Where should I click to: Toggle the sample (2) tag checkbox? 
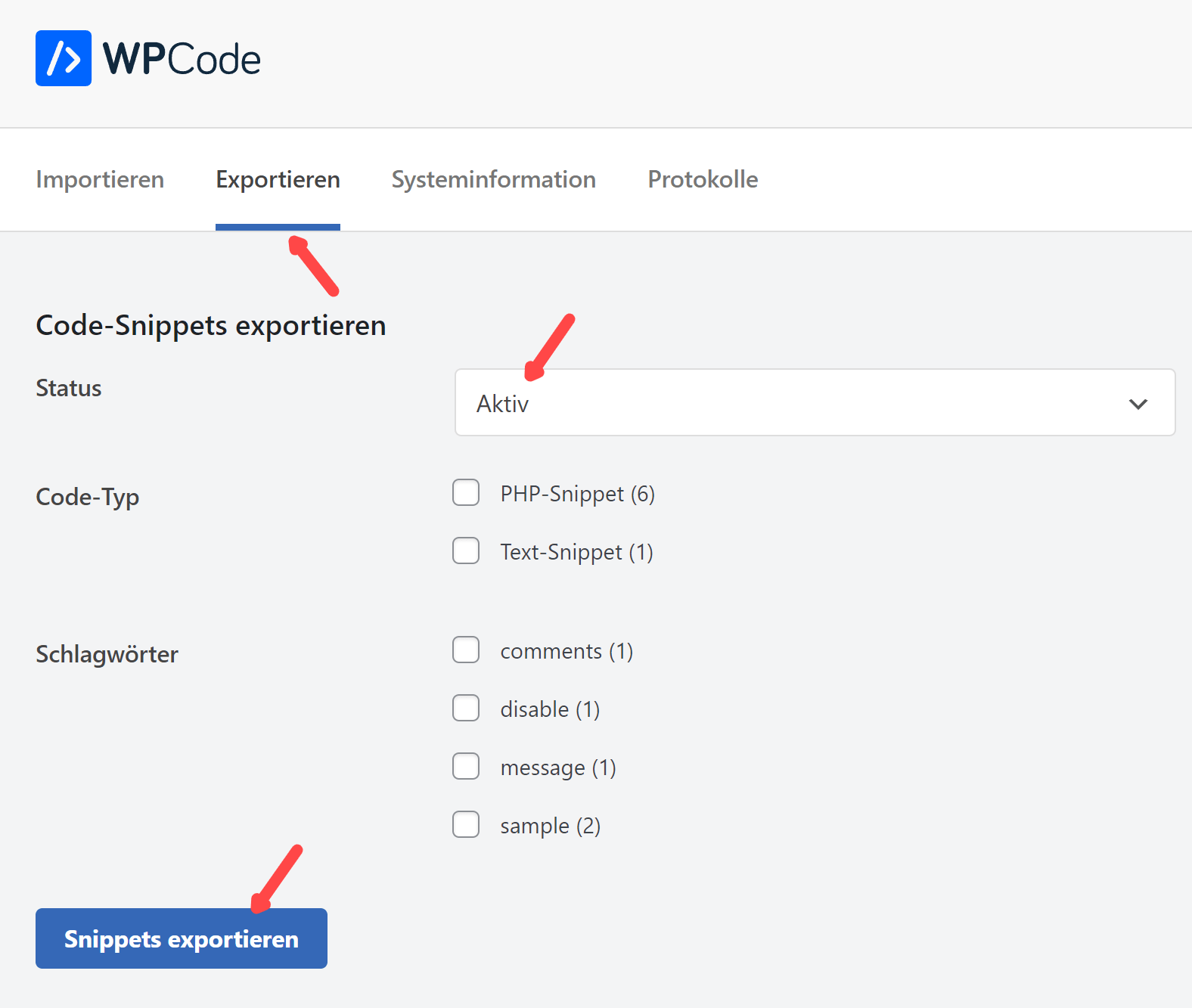pos(466,824)
